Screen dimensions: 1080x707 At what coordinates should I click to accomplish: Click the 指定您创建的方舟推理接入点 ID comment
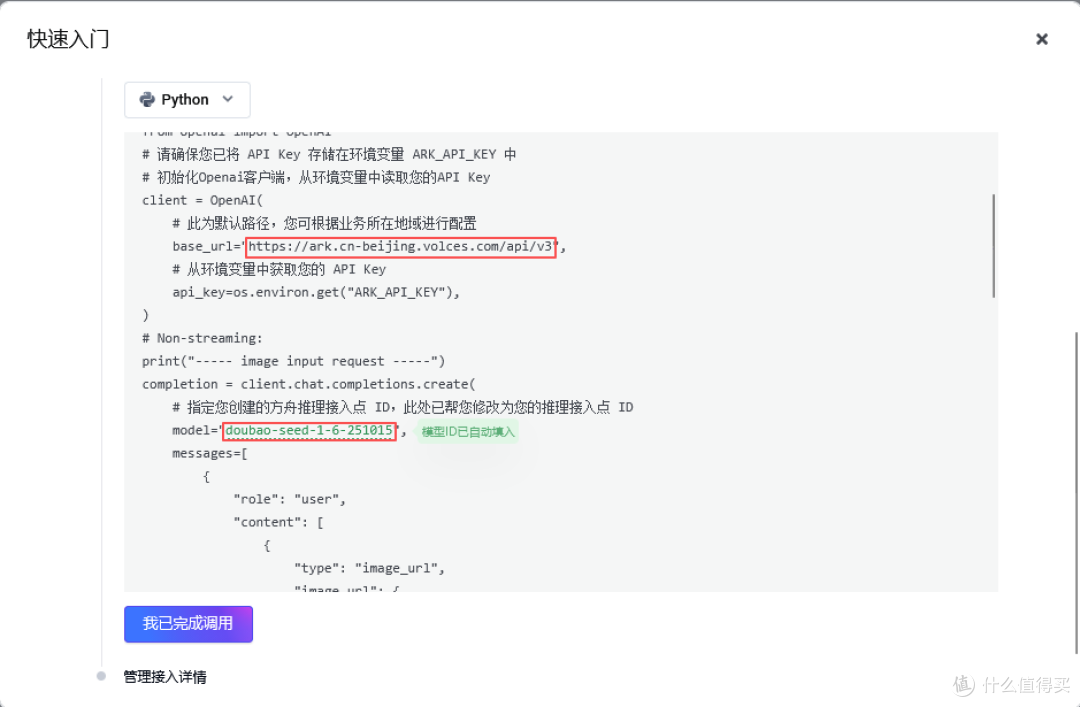coord(403,407)
